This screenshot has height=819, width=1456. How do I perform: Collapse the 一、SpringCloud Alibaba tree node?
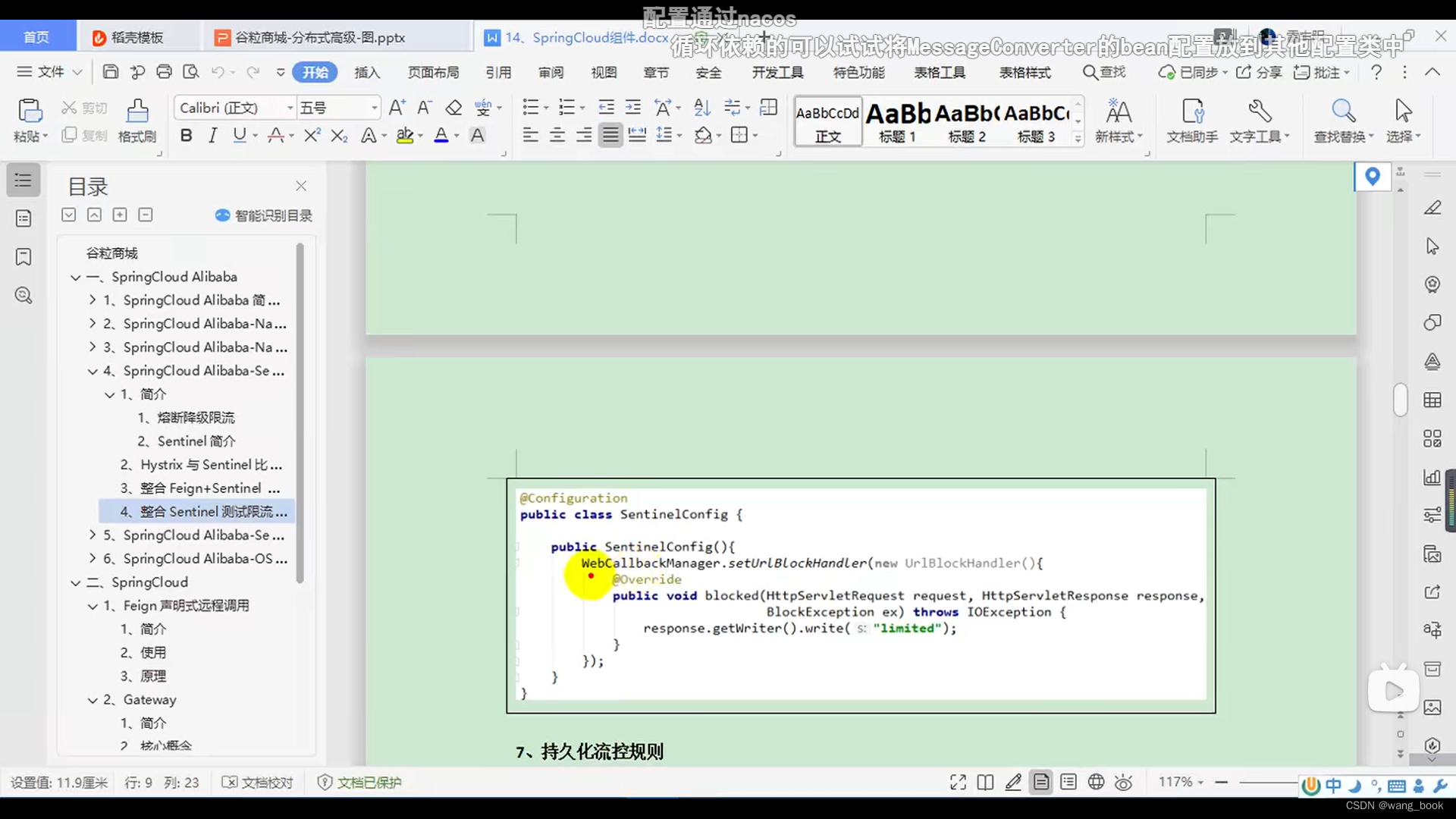(x=75, y=278)
